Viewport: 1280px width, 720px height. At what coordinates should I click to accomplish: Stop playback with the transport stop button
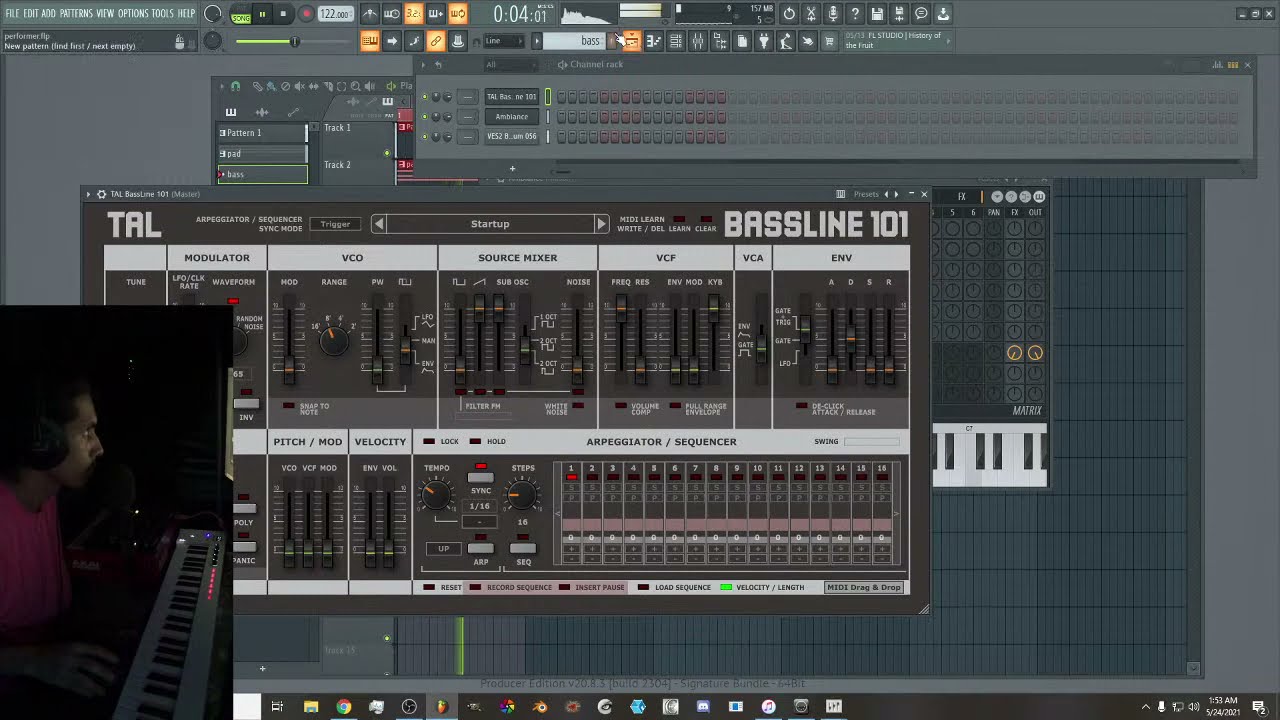283,15
